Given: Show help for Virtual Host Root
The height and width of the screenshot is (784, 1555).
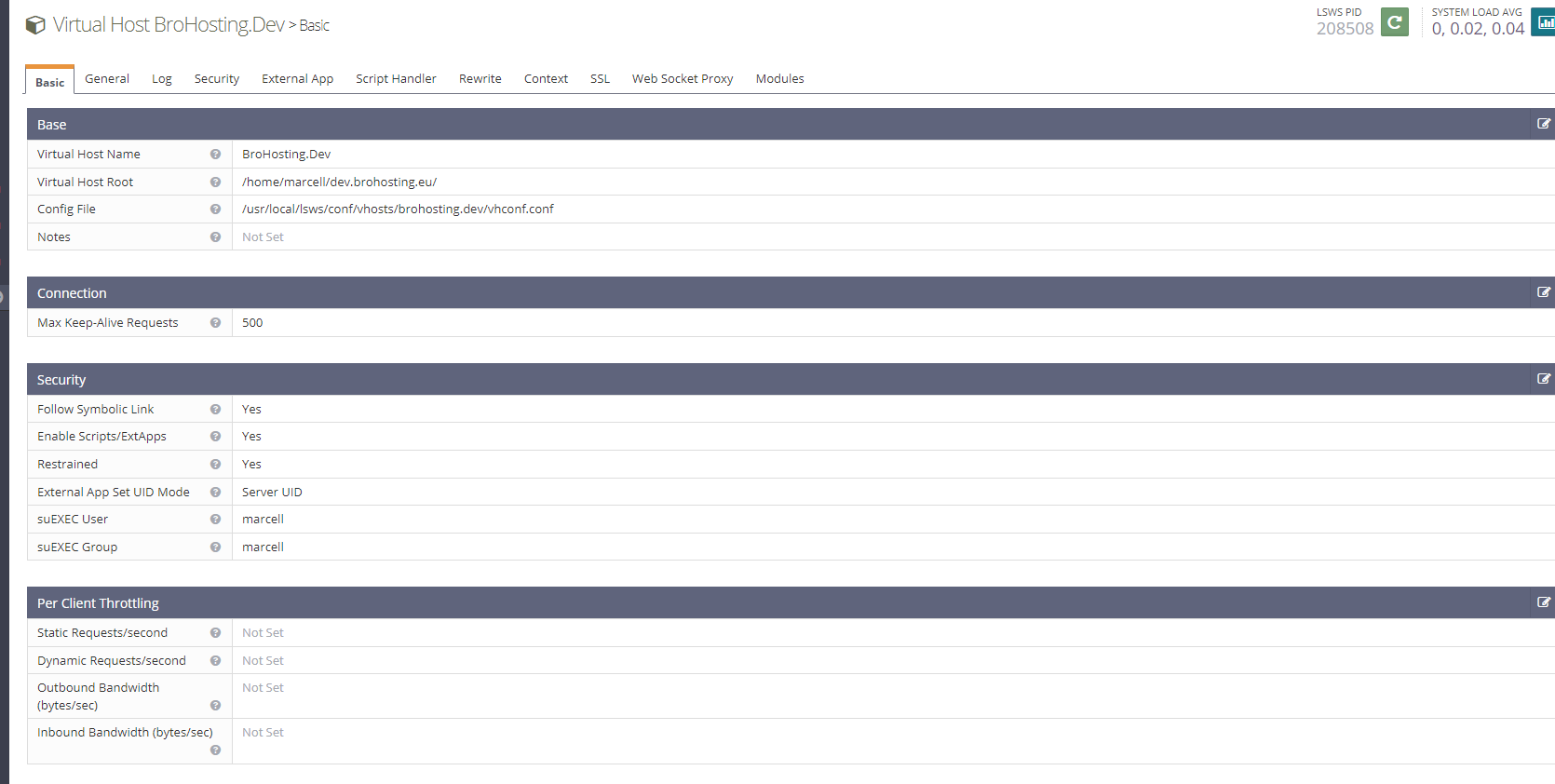Looking at the screenshot, I should (x=215, y=182).
